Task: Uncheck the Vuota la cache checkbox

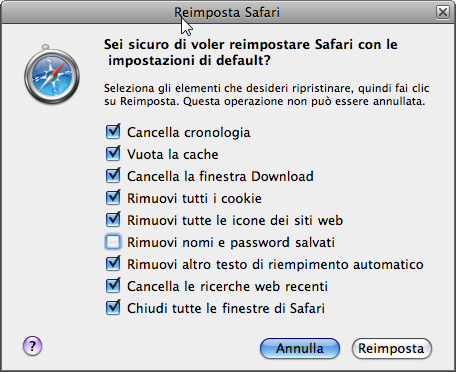Action: pyautogui.click(x=113, y=154)
